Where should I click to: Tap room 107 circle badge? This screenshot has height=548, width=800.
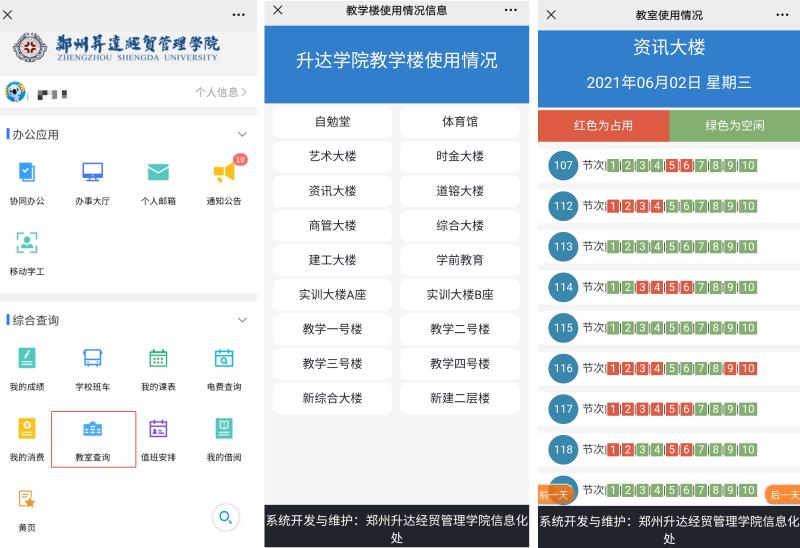point(563,165)
